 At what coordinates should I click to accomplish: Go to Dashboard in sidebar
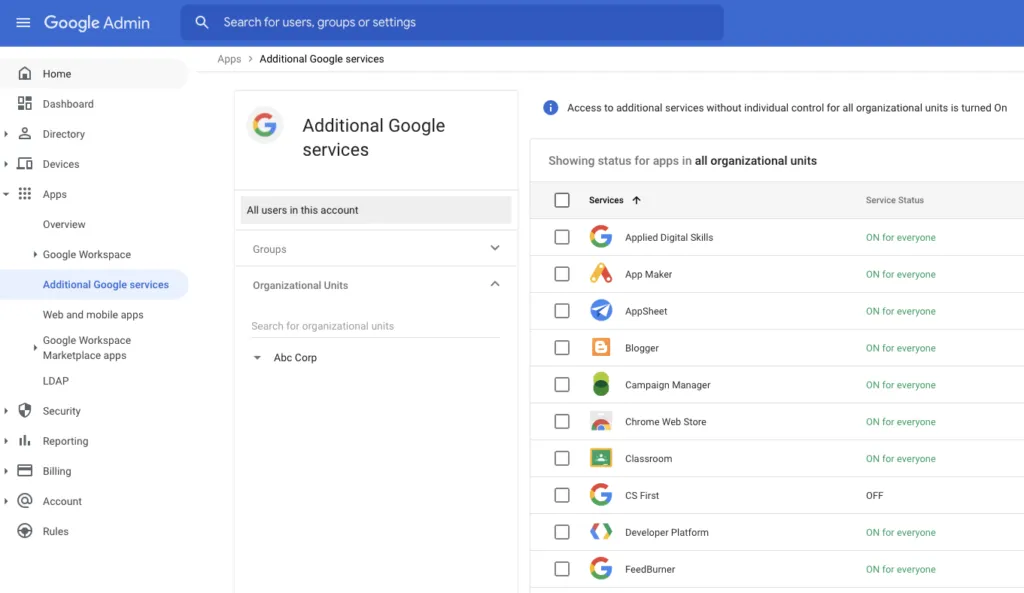click(68, 104)
